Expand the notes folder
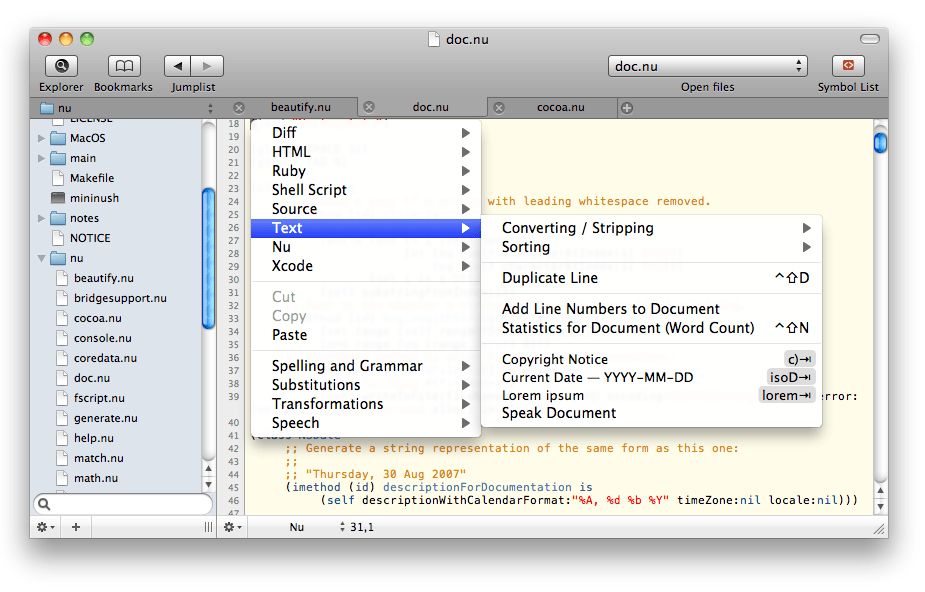This screenshot has width=925, height=592. coord(42,218)
